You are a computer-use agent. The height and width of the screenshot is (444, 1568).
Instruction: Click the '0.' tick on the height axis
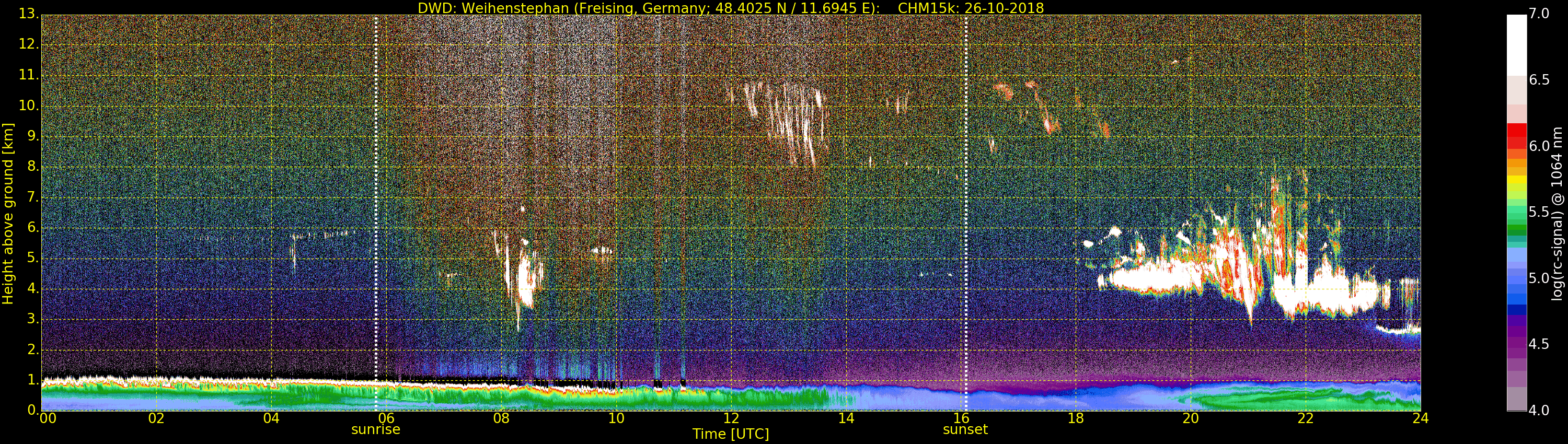click(33, 410)
